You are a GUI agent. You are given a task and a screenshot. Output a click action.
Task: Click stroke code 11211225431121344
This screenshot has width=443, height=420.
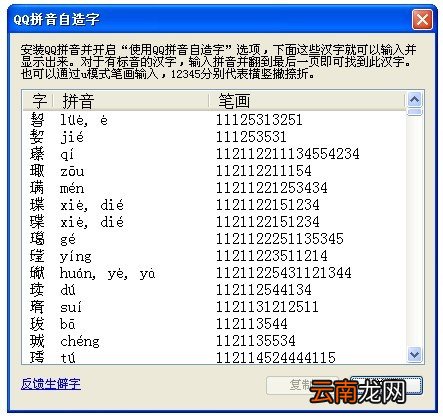[284, 273]
